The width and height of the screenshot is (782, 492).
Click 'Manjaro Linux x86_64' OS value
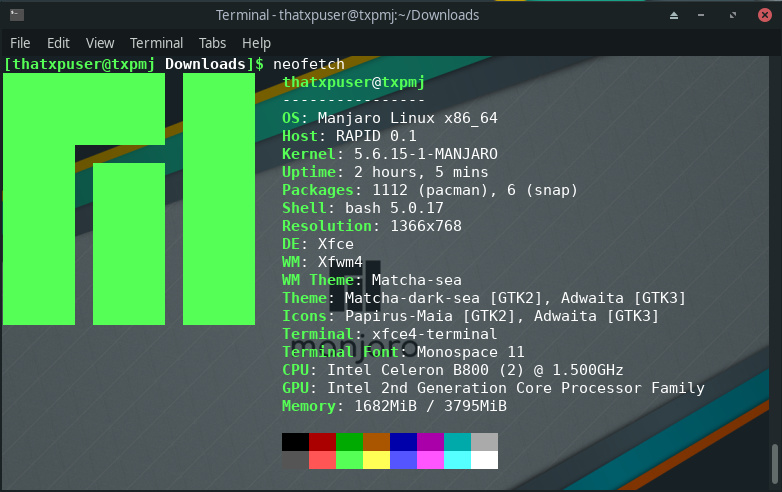coord(407,118)
